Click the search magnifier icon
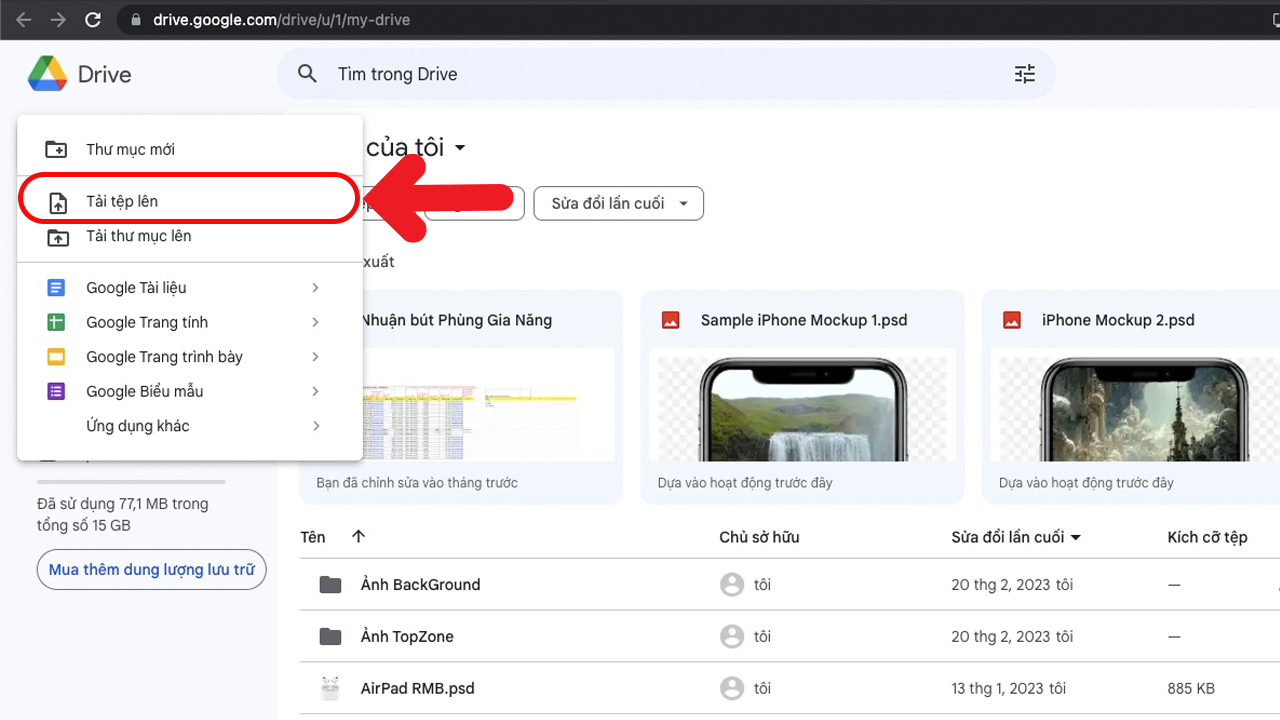1280x720 pixels. click(x=308, y=74)
